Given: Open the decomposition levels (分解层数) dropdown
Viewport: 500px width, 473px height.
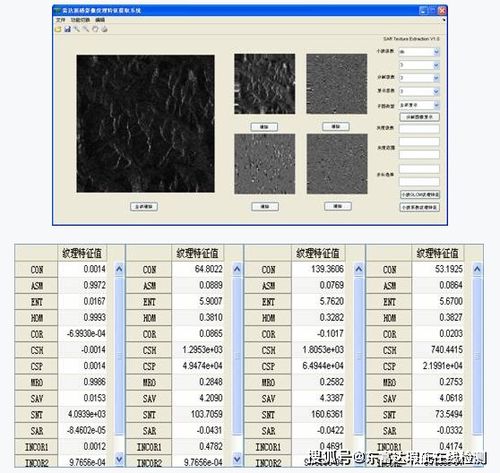Looking at the screenshot, I should [436, 78].
